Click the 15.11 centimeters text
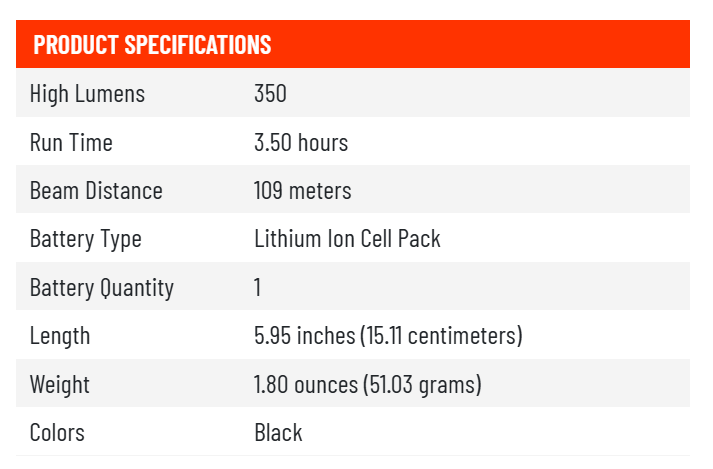Image resolution: width=713 pixels, height=469 pixels. [441, 336]
